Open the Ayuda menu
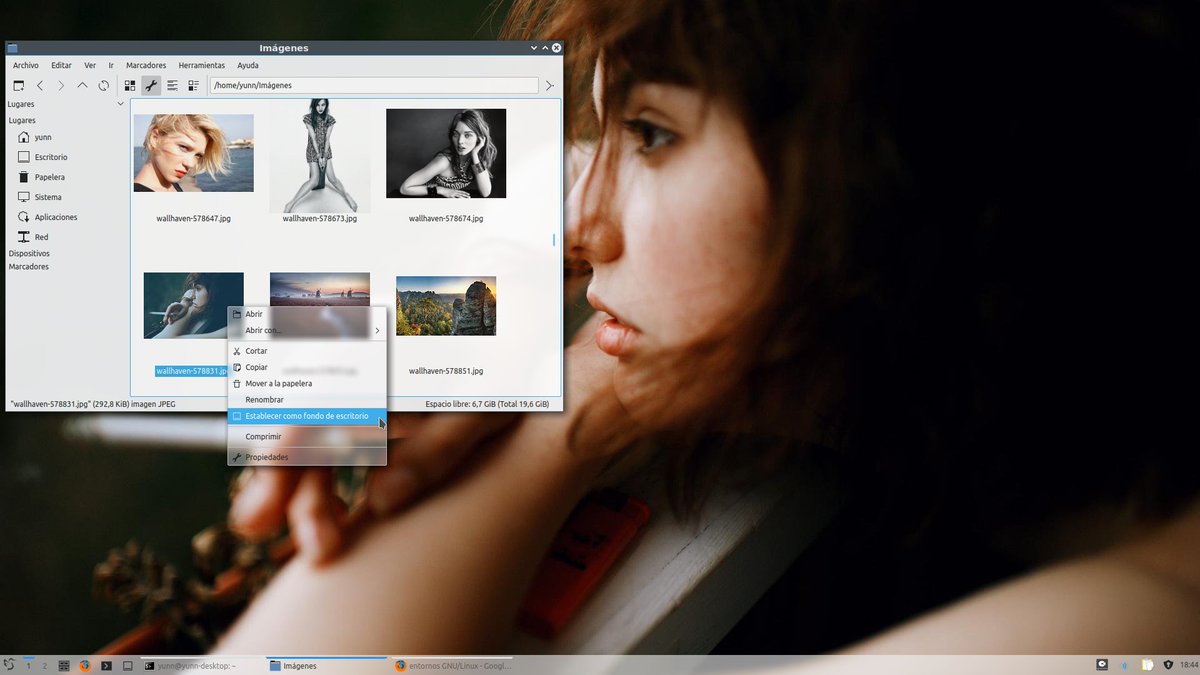Screen dimensions: 1200x675 click(248, 65)
